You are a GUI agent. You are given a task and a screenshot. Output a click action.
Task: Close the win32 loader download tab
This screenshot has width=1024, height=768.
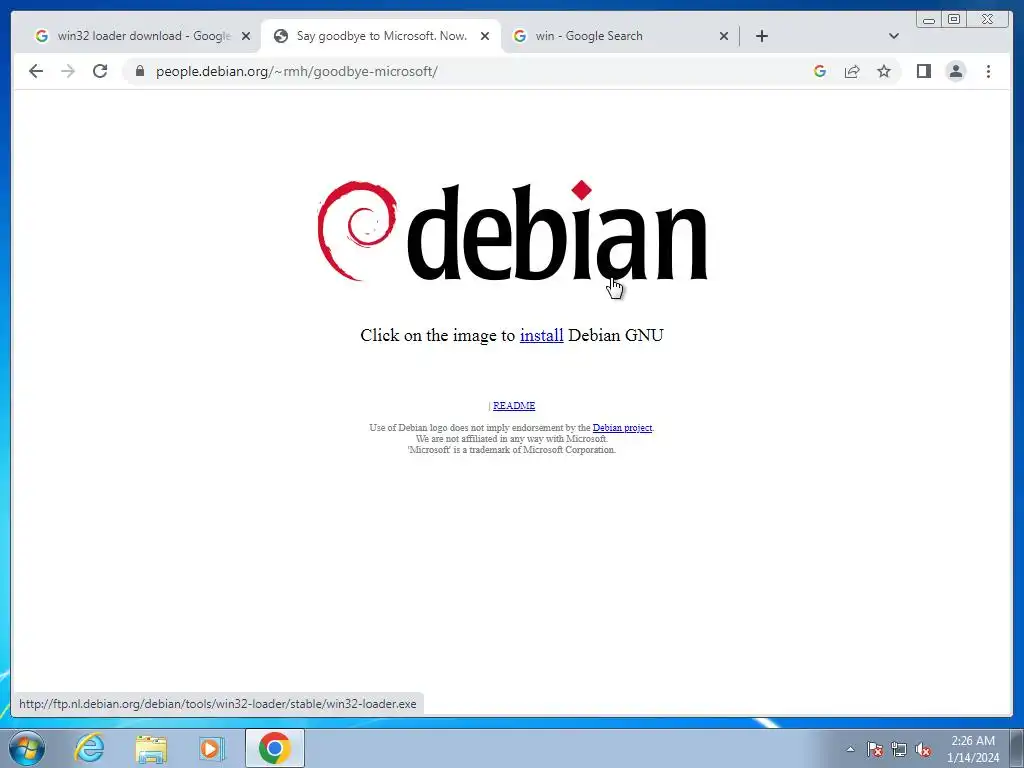(x=246, y=36)
